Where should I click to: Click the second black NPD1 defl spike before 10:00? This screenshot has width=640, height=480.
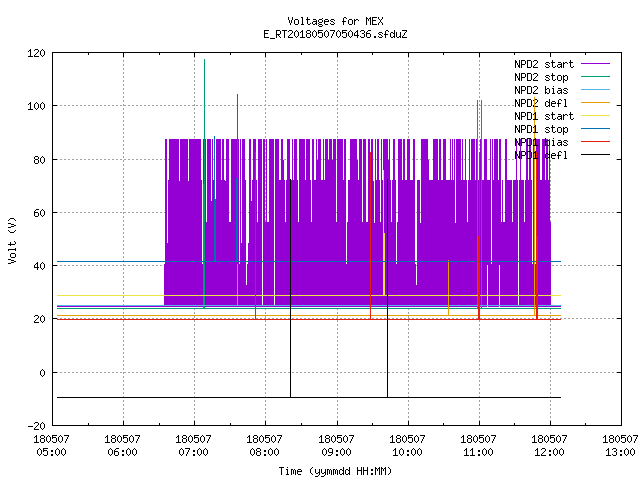coord(387,286)
